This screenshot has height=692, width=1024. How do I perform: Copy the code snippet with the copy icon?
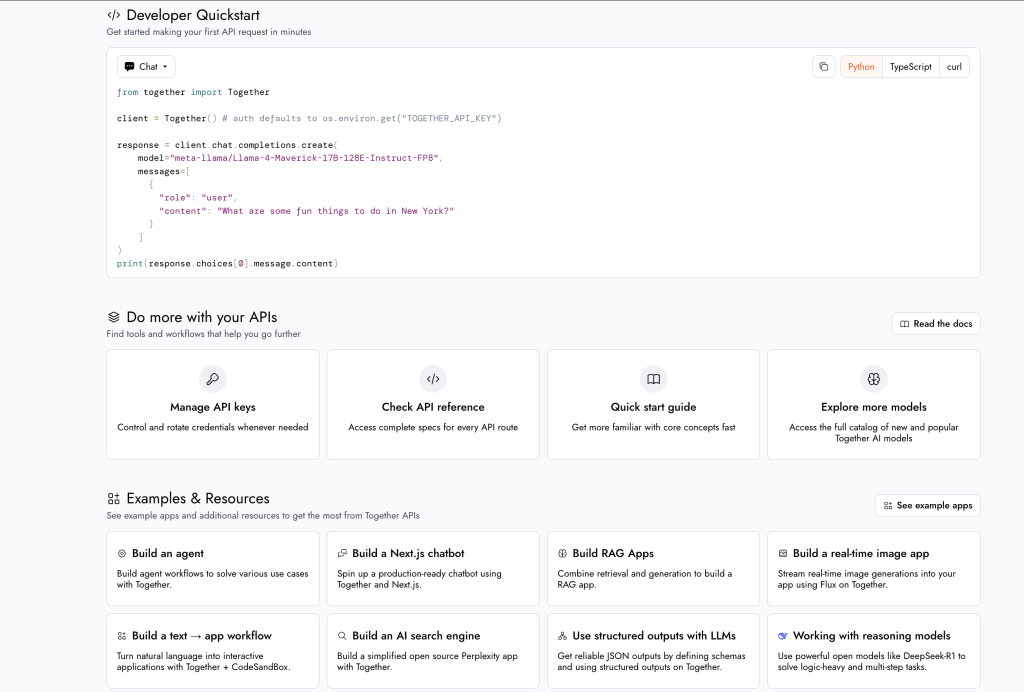pos(824,67)
